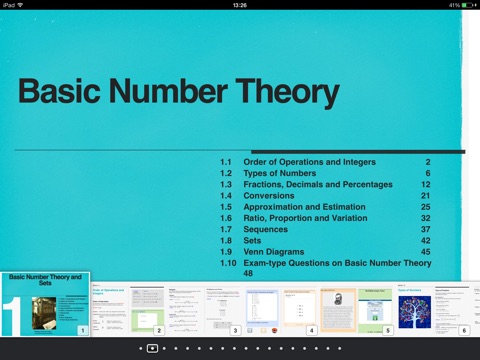Select the last chapter dot in navigator
The image size is (480, 360).
[x=340, y=348]
